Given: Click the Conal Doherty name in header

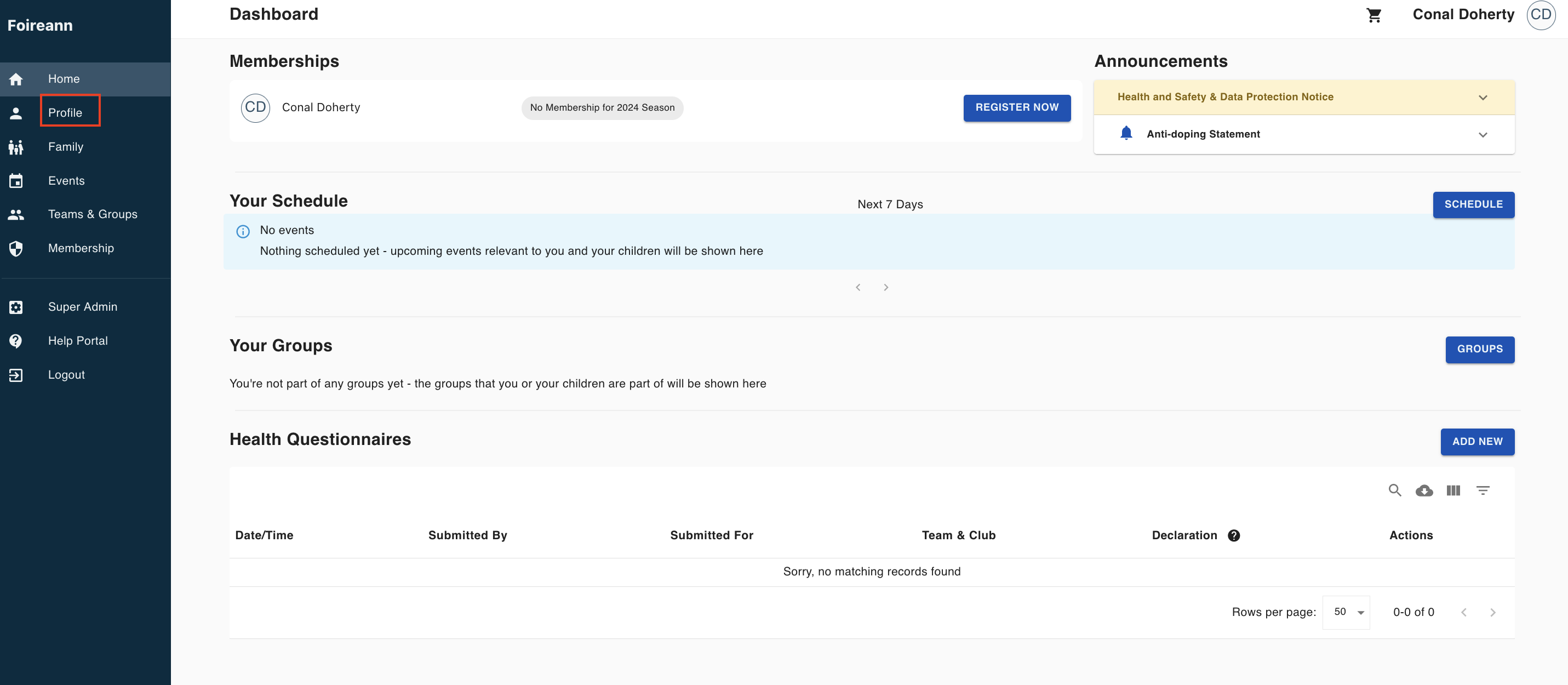Looking at the screenshot, I should point(1463,15).
